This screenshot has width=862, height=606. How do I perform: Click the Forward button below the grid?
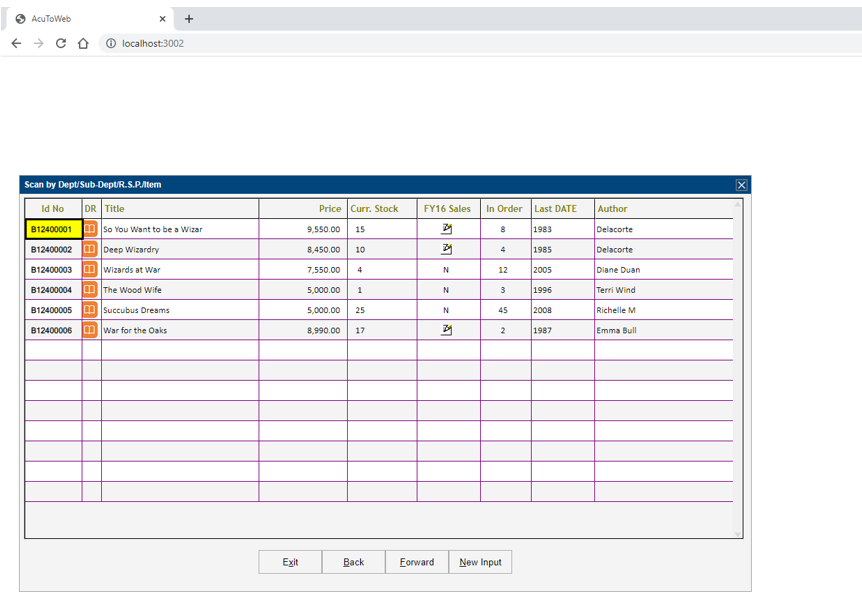coord(417,562)
